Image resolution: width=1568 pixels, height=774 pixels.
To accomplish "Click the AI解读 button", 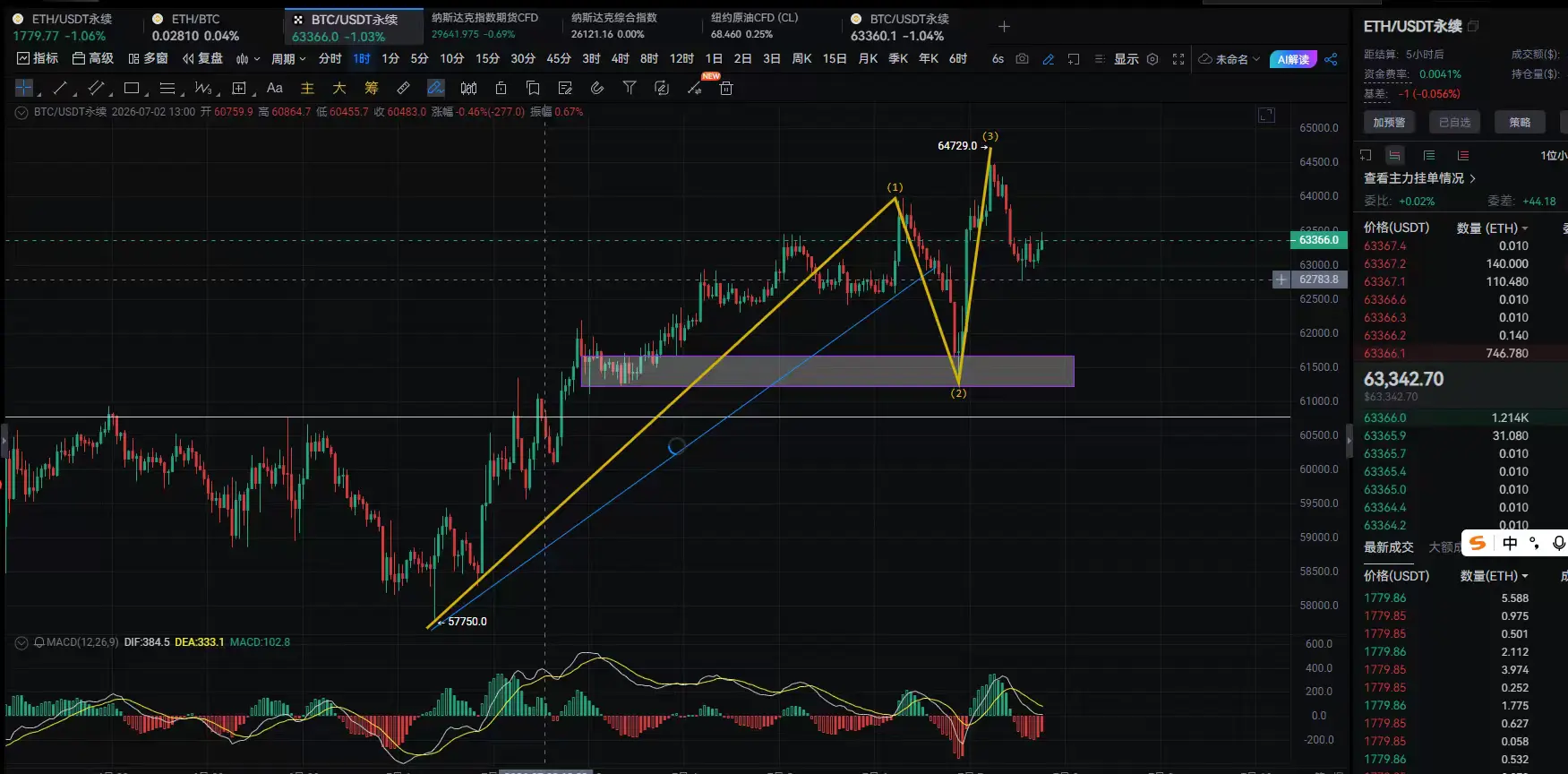I will click(x=1293, y=59).
